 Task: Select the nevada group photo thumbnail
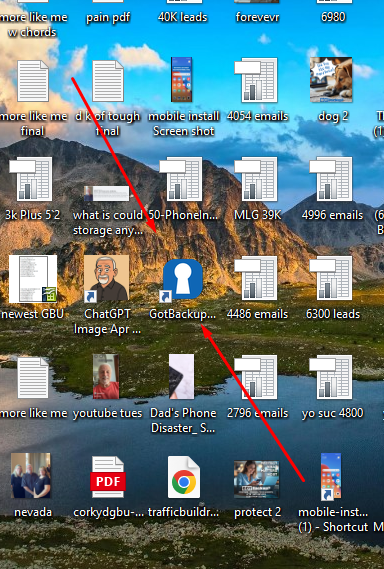click(x=31, y=476)
